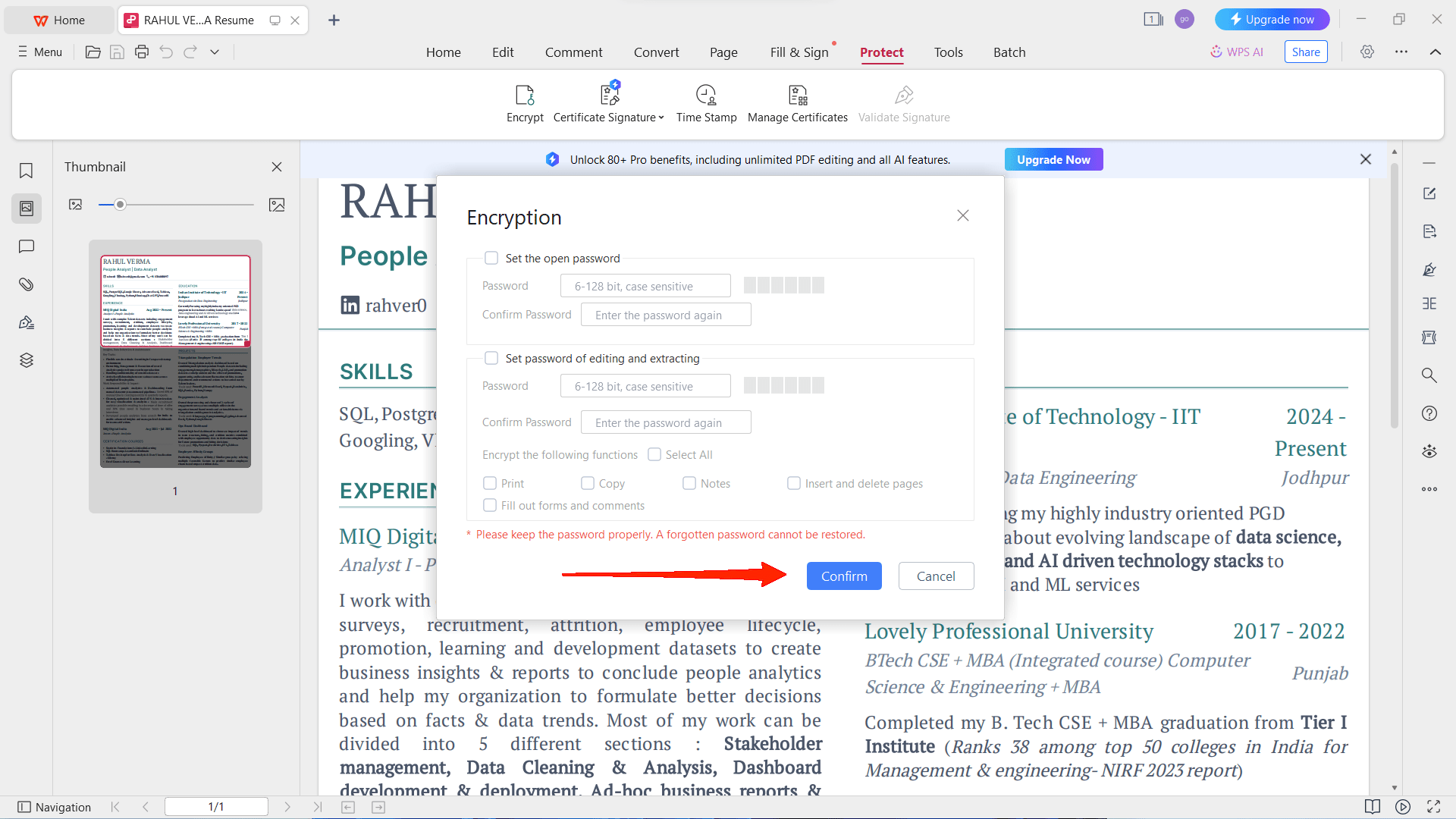Open the attachments paperclip panel

coord(27,284)
